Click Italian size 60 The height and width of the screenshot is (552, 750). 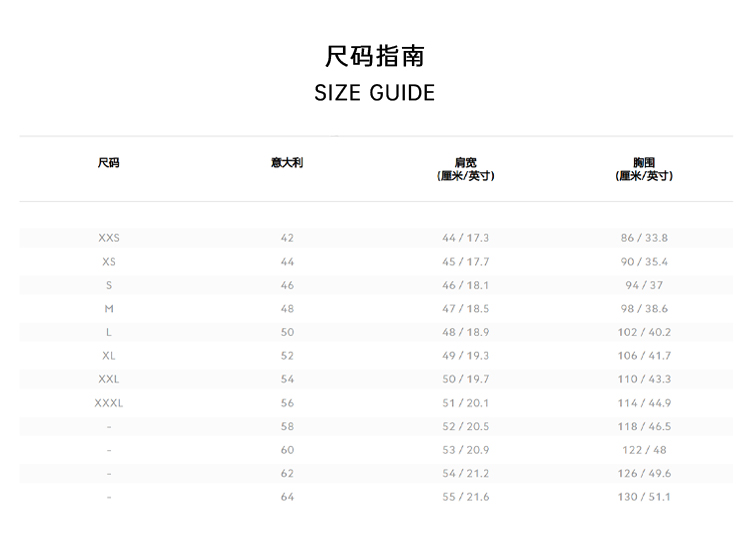click(287, 450)
